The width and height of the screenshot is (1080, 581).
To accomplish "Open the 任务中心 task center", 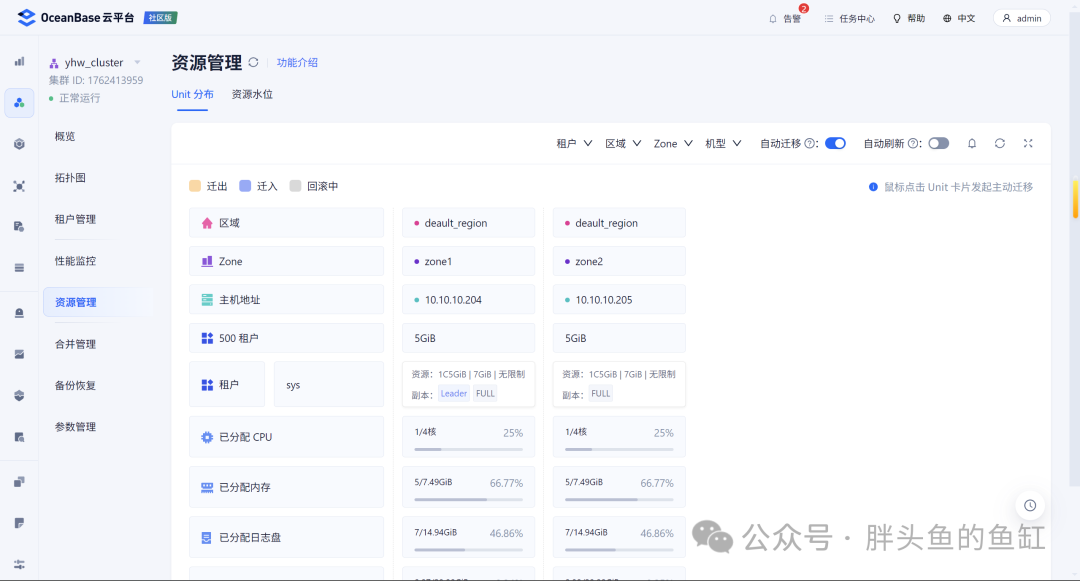I will 849,19.
